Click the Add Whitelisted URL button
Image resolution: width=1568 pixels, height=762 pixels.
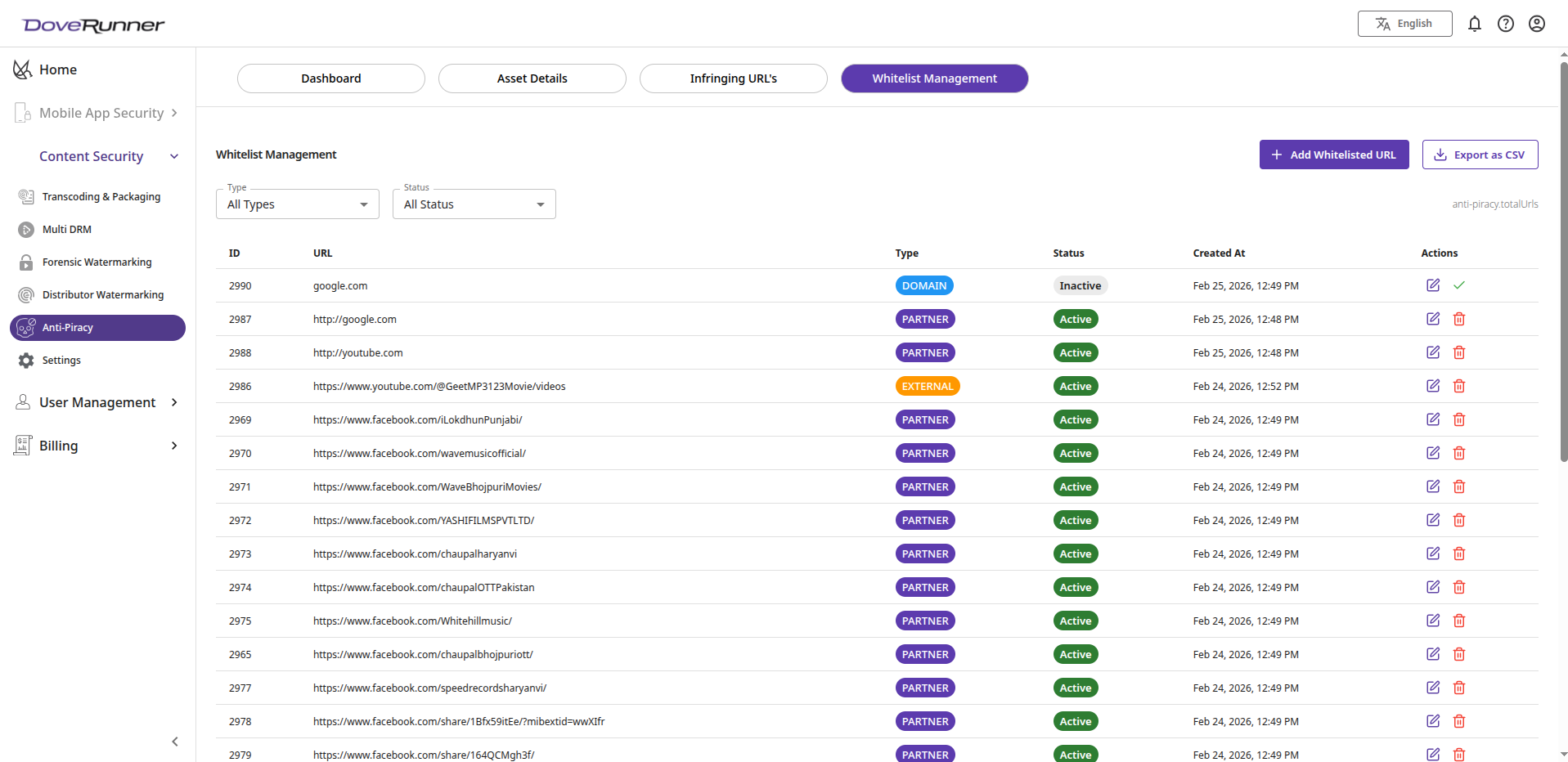[1334, 154]
